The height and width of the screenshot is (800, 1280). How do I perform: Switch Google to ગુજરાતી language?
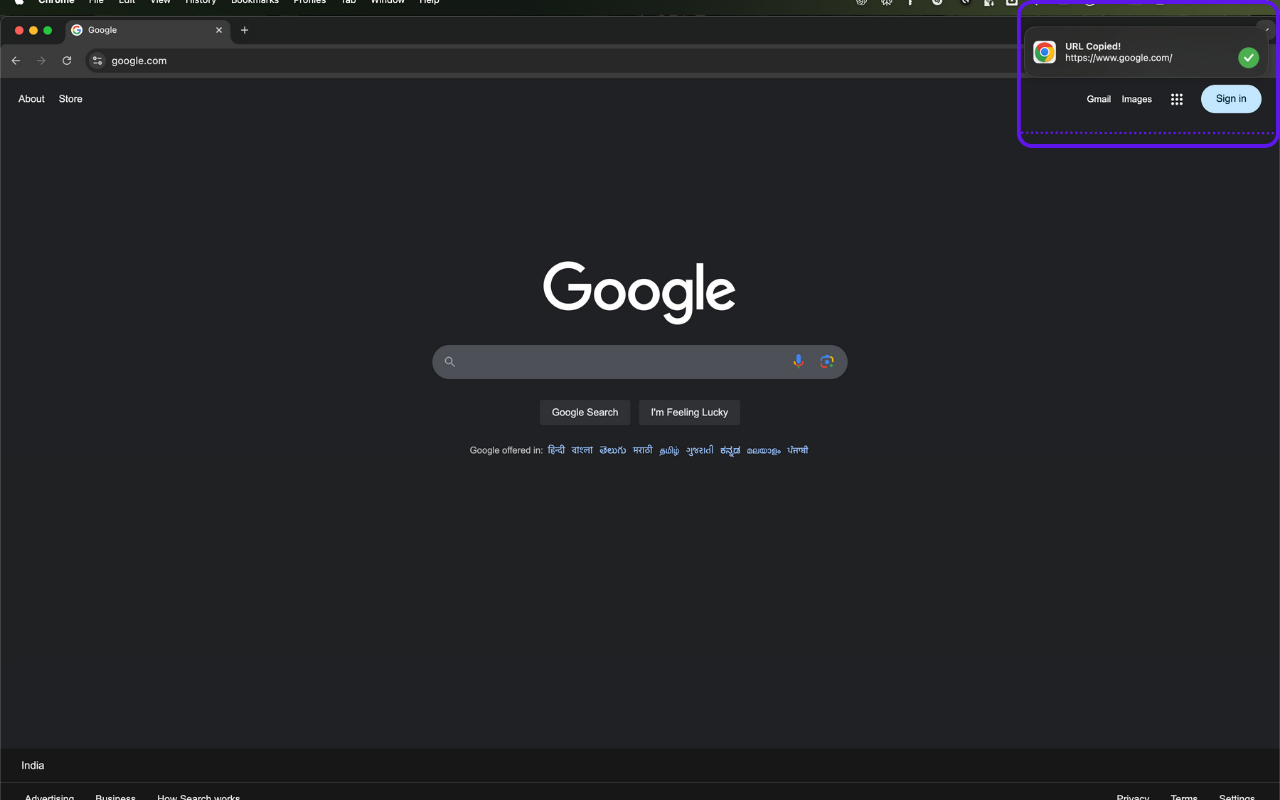click(700, 451)
